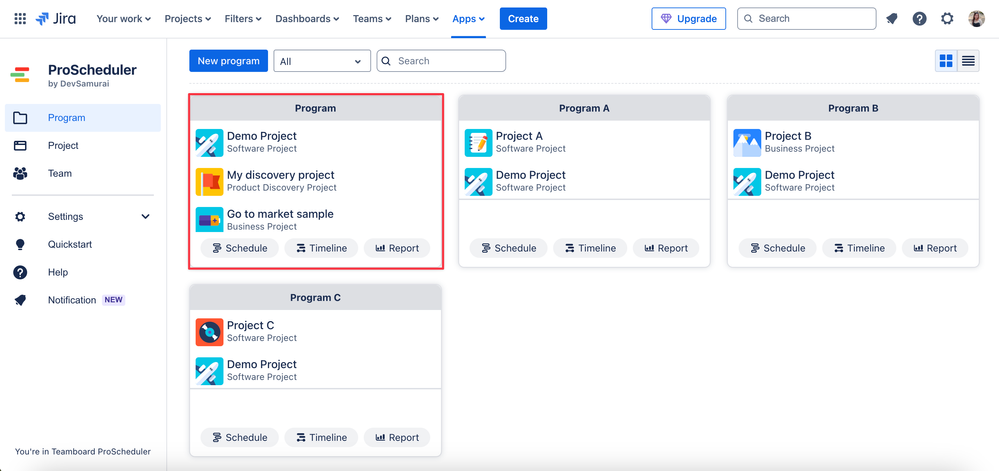Click the Jira top search field
The height and width of the screenshot is (471, 999).
tap(807, 18)
